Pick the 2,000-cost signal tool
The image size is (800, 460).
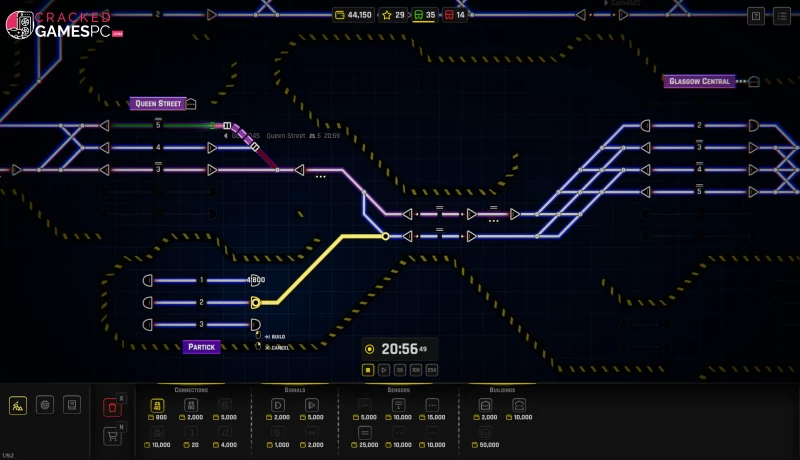click(x=279, y=406)
